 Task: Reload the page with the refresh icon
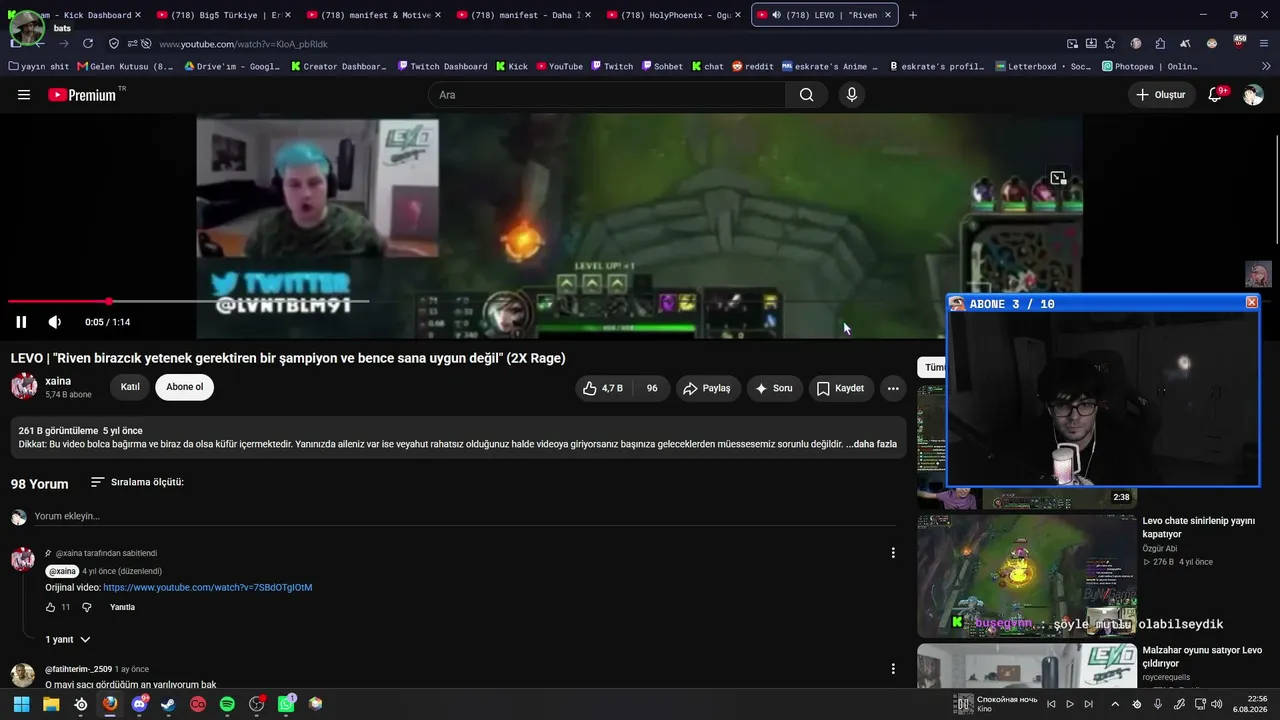88,44
